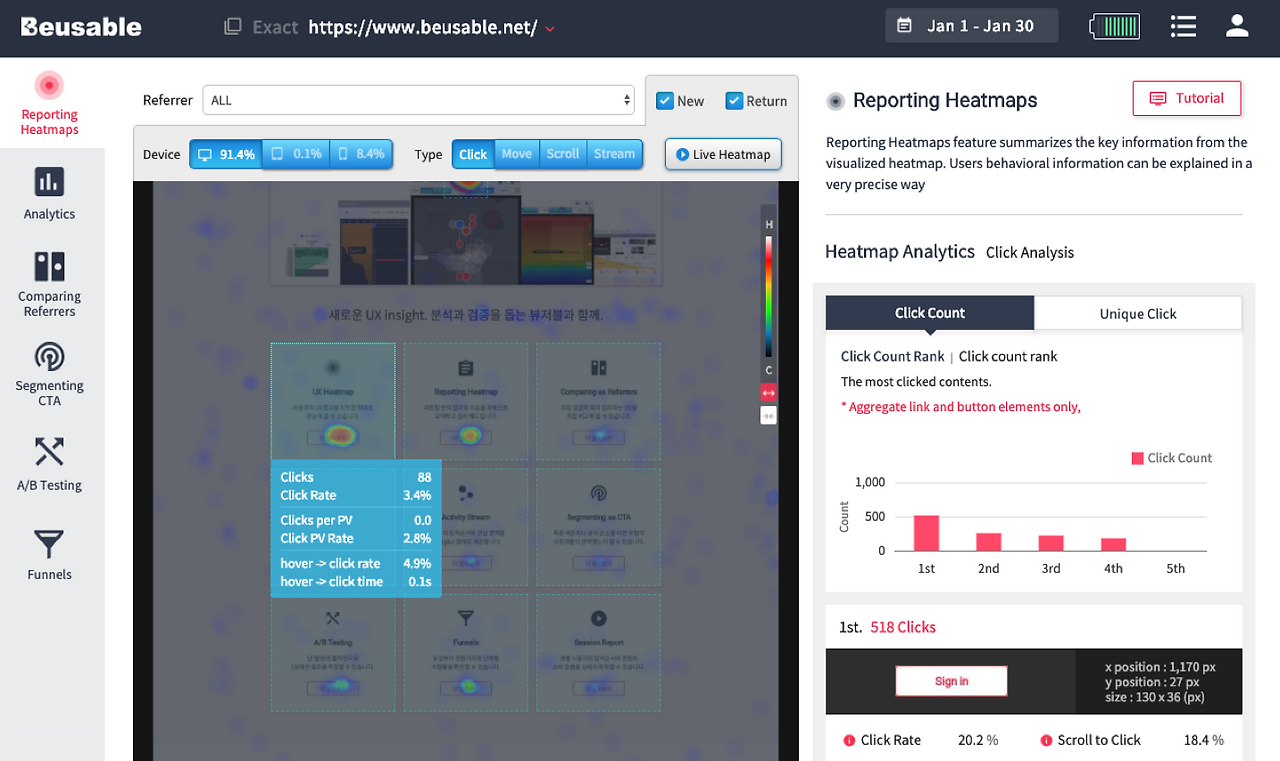Open the user profile icon
The width and height of the screenshot is (1280, 761).
click(x=1237, y=26)
